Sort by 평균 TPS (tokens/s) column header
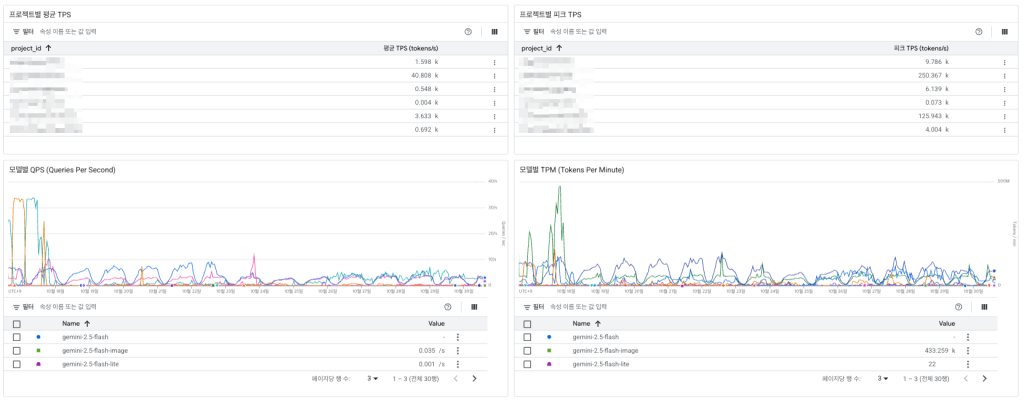This screenshot has width=1024, height=402. [410, 48]
